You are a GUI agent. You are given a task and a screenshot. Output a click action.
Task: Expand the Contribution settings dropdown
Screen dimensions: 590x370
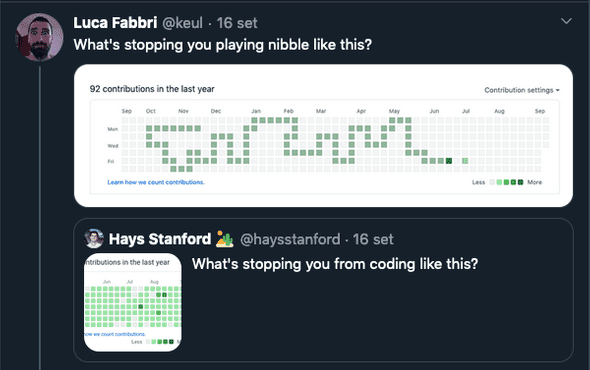pyautogui.click(x=522, y=90)
